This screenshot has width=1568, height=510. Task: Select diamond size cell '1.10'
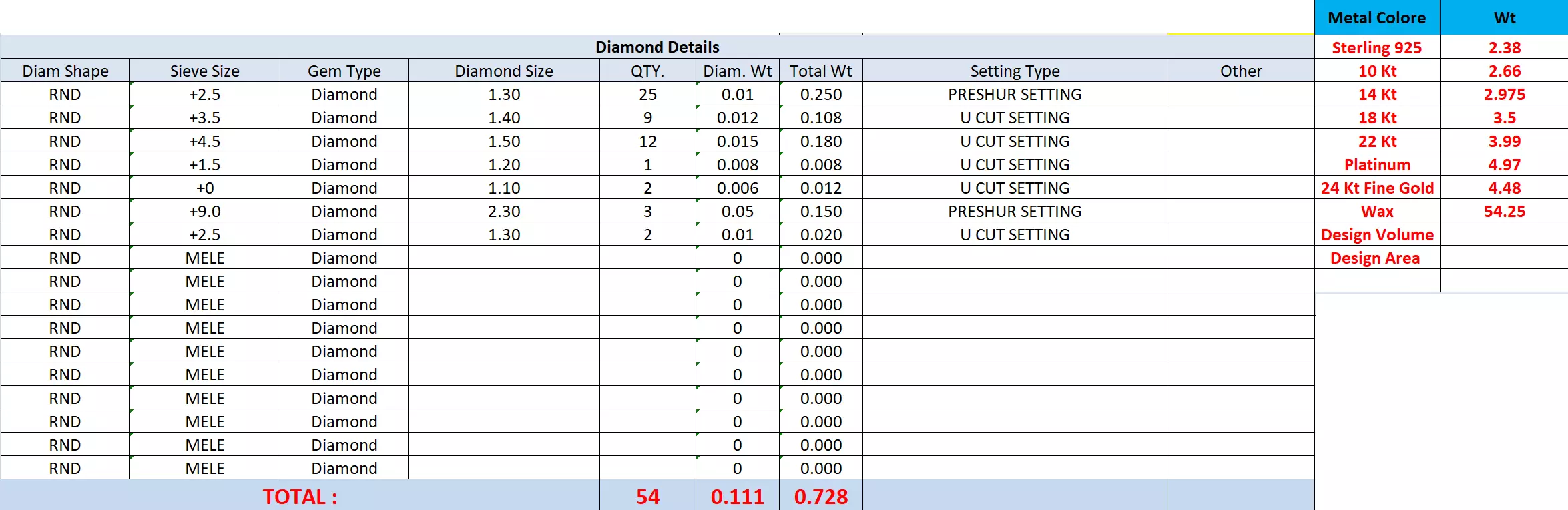(504, 188)
